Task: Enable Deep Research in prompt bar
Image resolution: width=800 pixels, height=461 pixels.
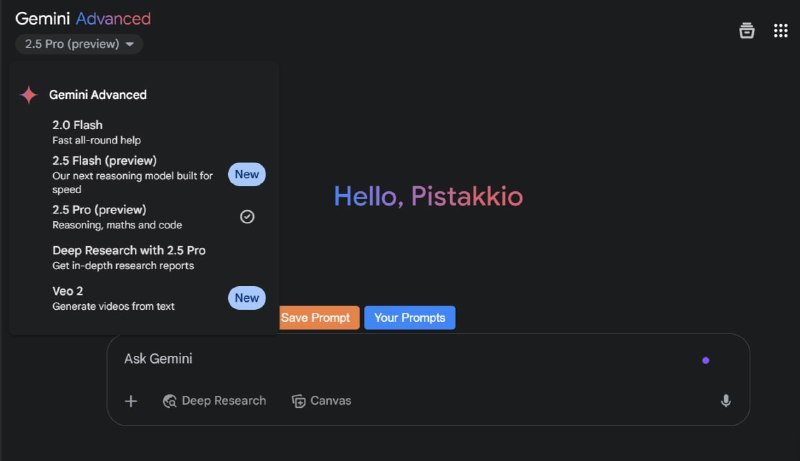Action: (x=214, y=401)
